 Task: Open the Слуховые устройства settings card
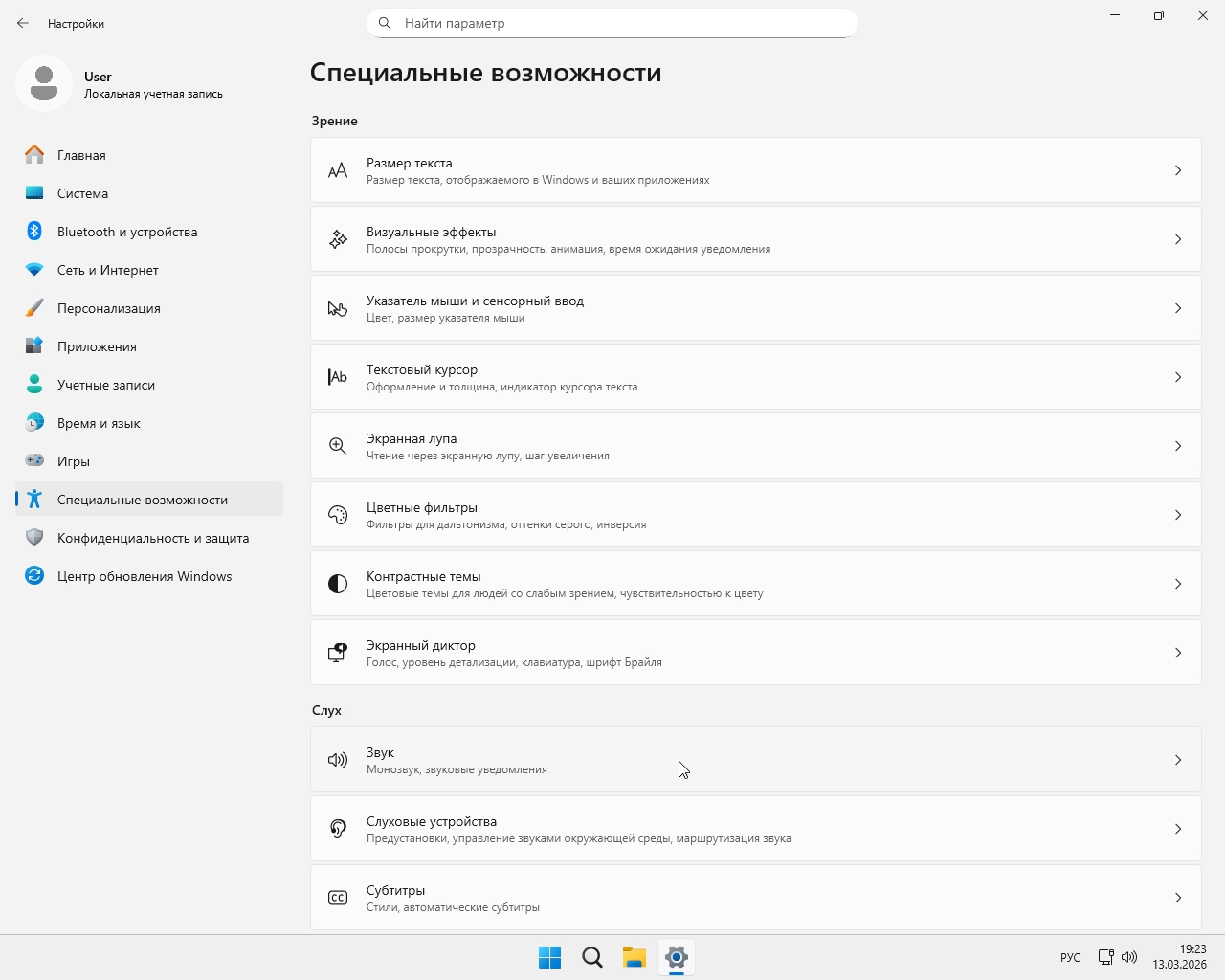tap(756, 829)
